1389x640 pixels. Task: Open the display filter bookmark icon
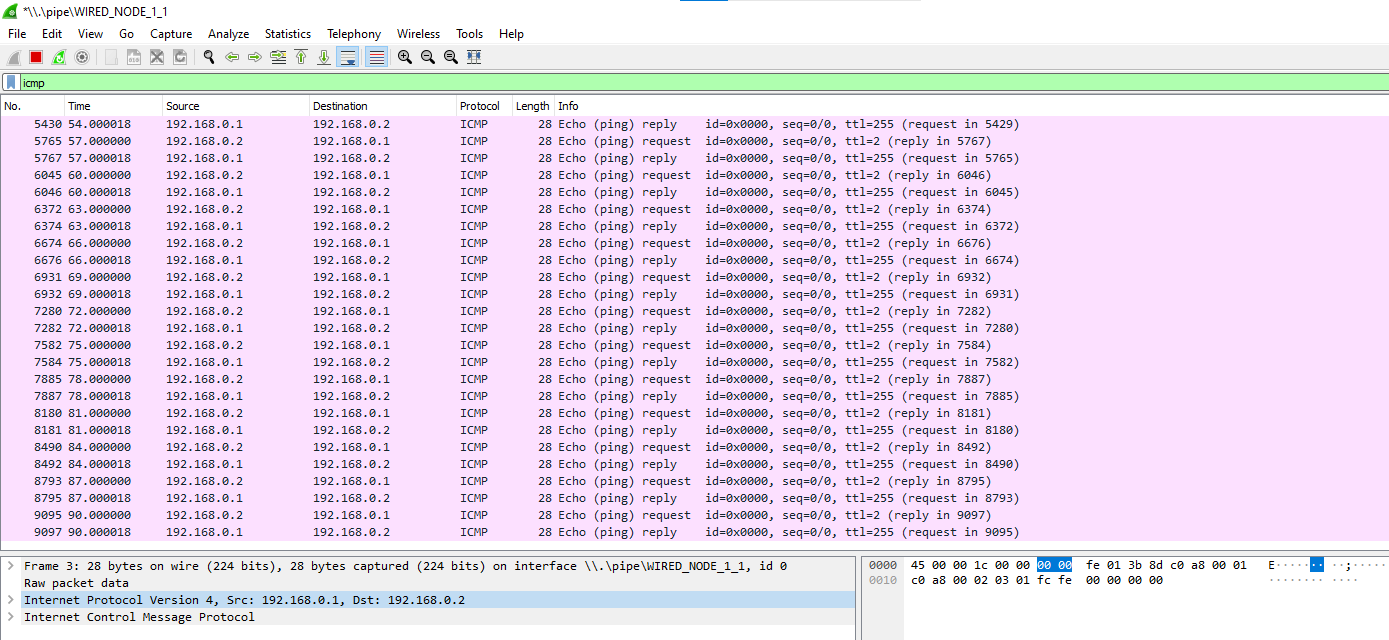point(10,83)
